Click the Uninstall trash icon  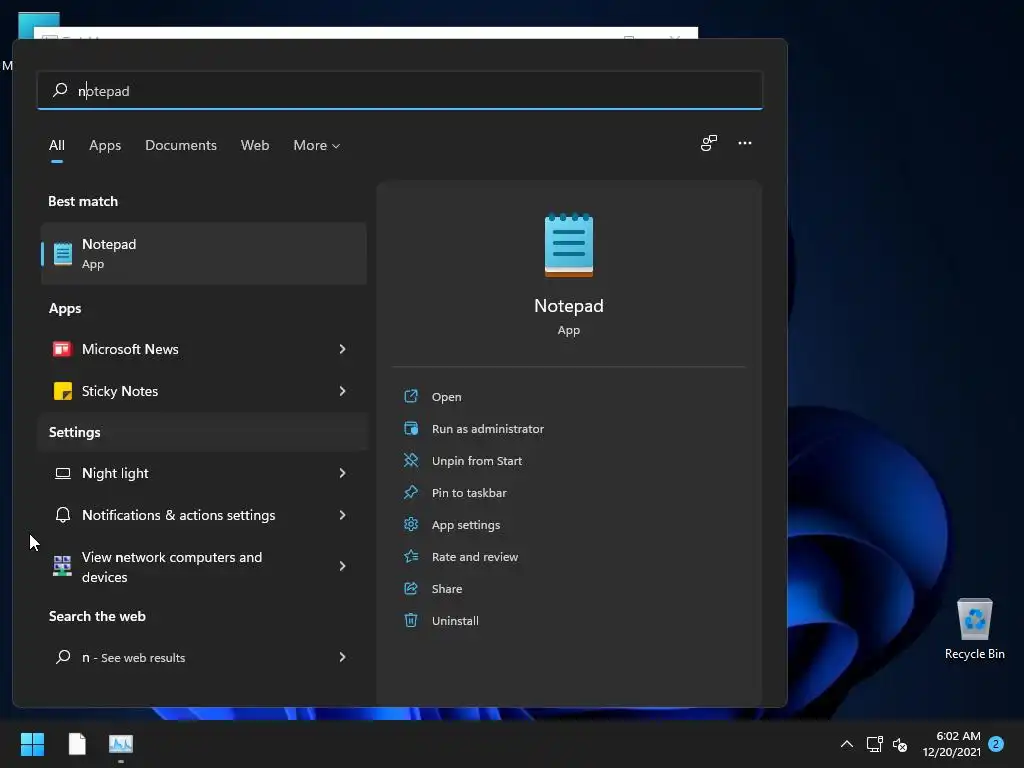tap(411, 620)
